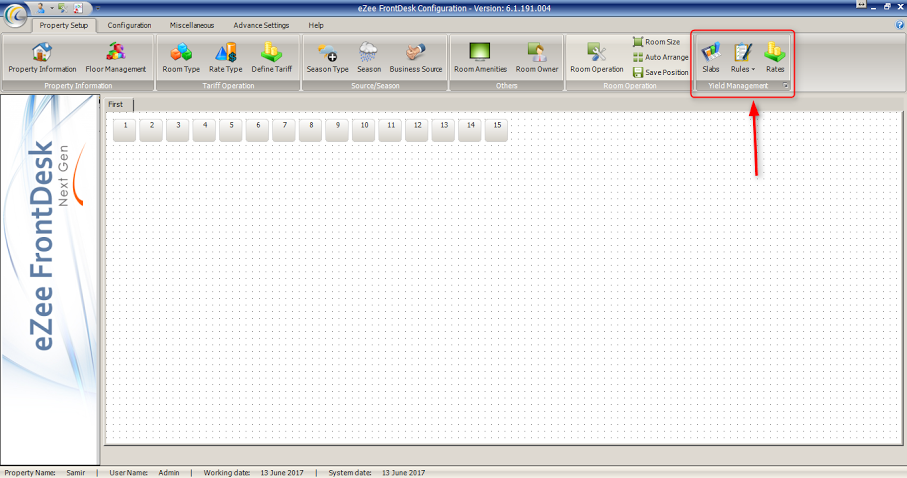
Task: Select room 2
Action: pos(152,130)
